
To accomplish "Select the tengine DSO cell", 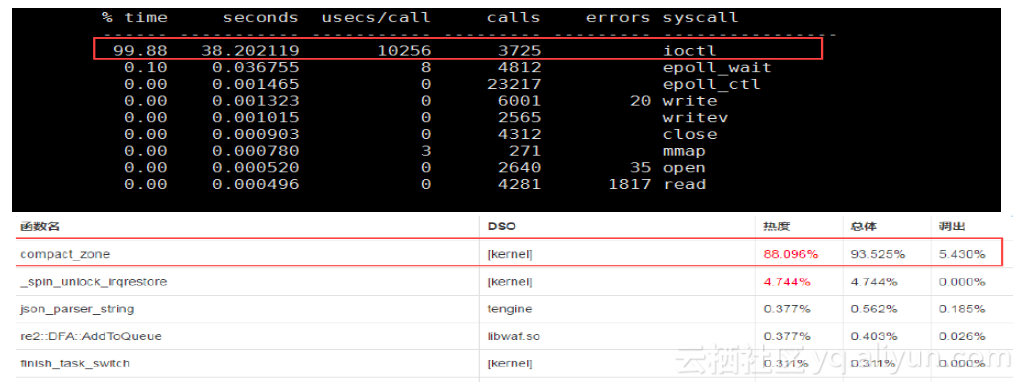I will 510,308.
